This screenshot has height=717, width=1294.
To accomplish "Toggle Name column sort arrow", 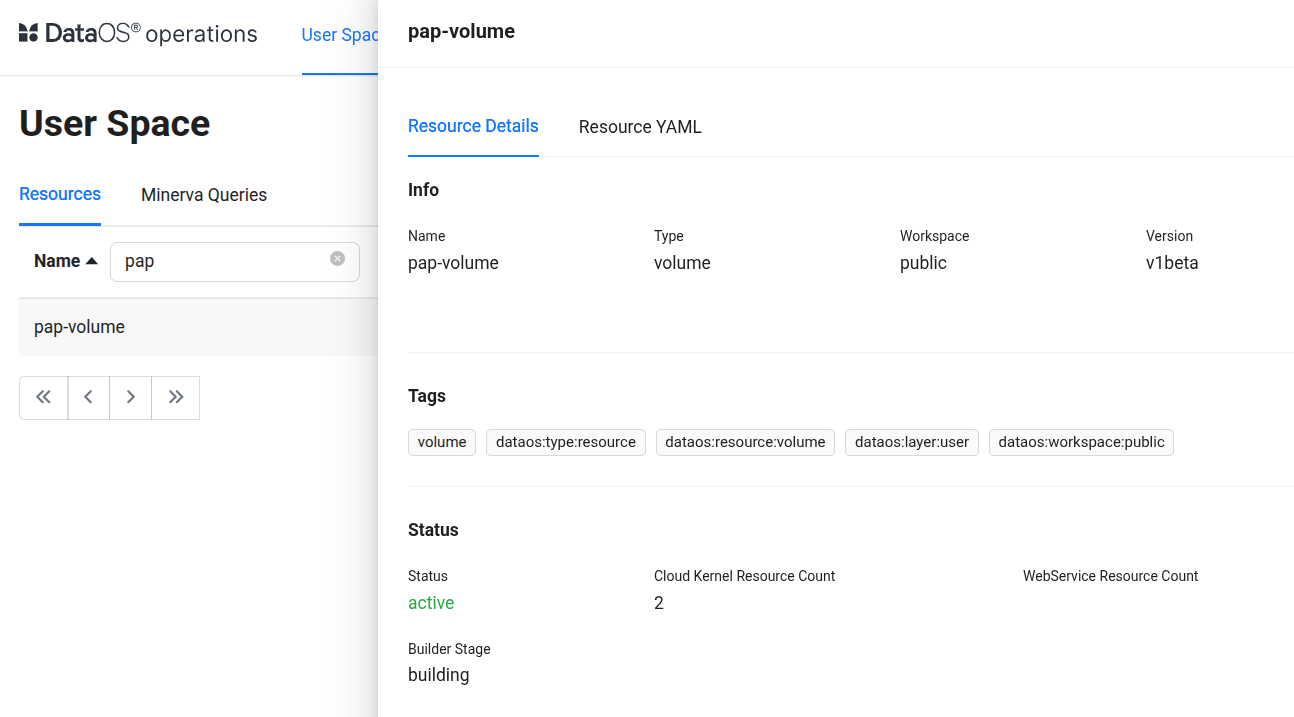I will point(92,261).
